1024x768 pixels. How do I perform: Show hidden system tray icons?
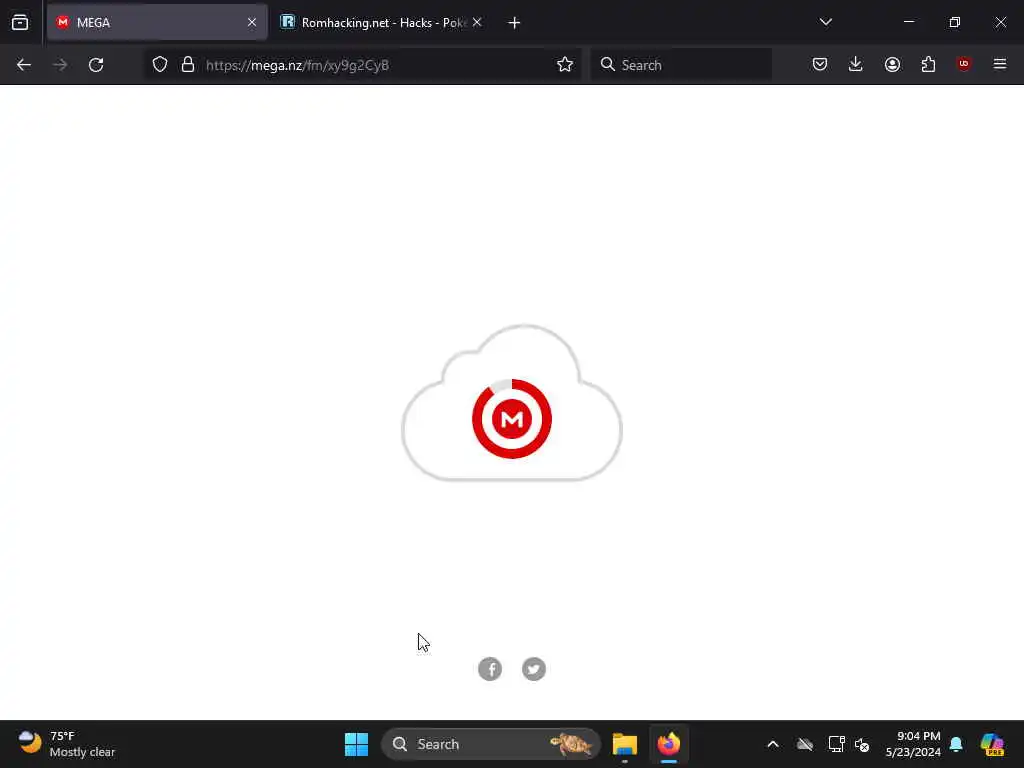773,744
